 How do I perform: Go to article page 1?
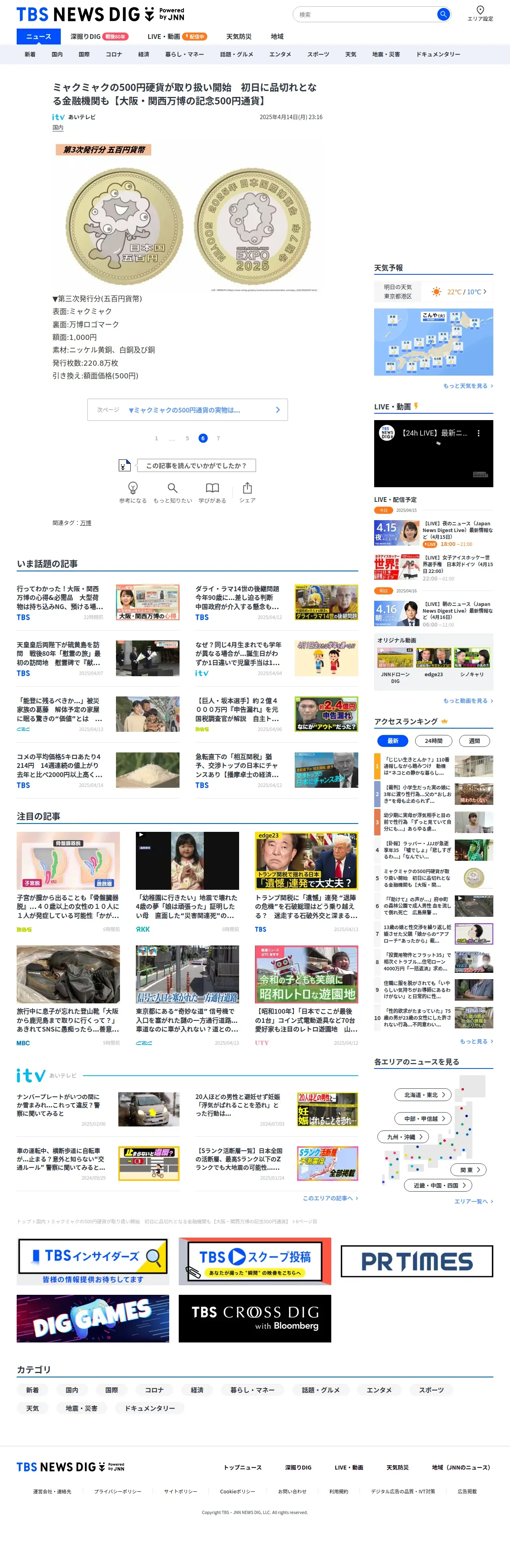[156, 438]
